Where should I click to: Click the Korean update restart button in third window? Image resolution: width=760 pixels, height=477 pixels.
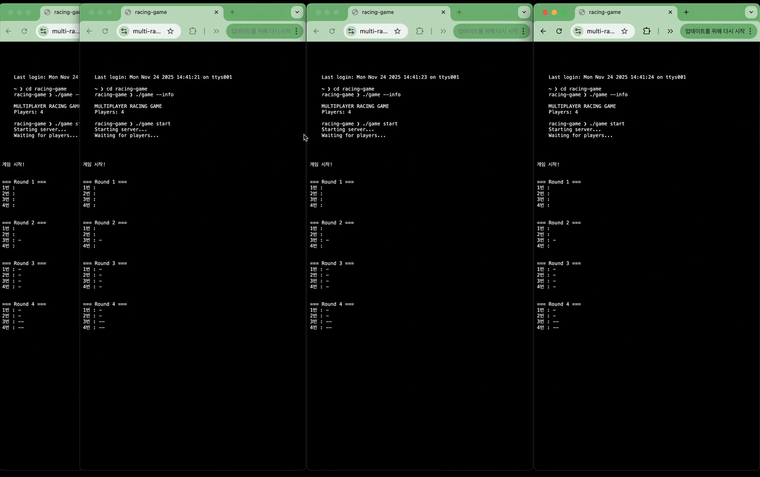488,31
